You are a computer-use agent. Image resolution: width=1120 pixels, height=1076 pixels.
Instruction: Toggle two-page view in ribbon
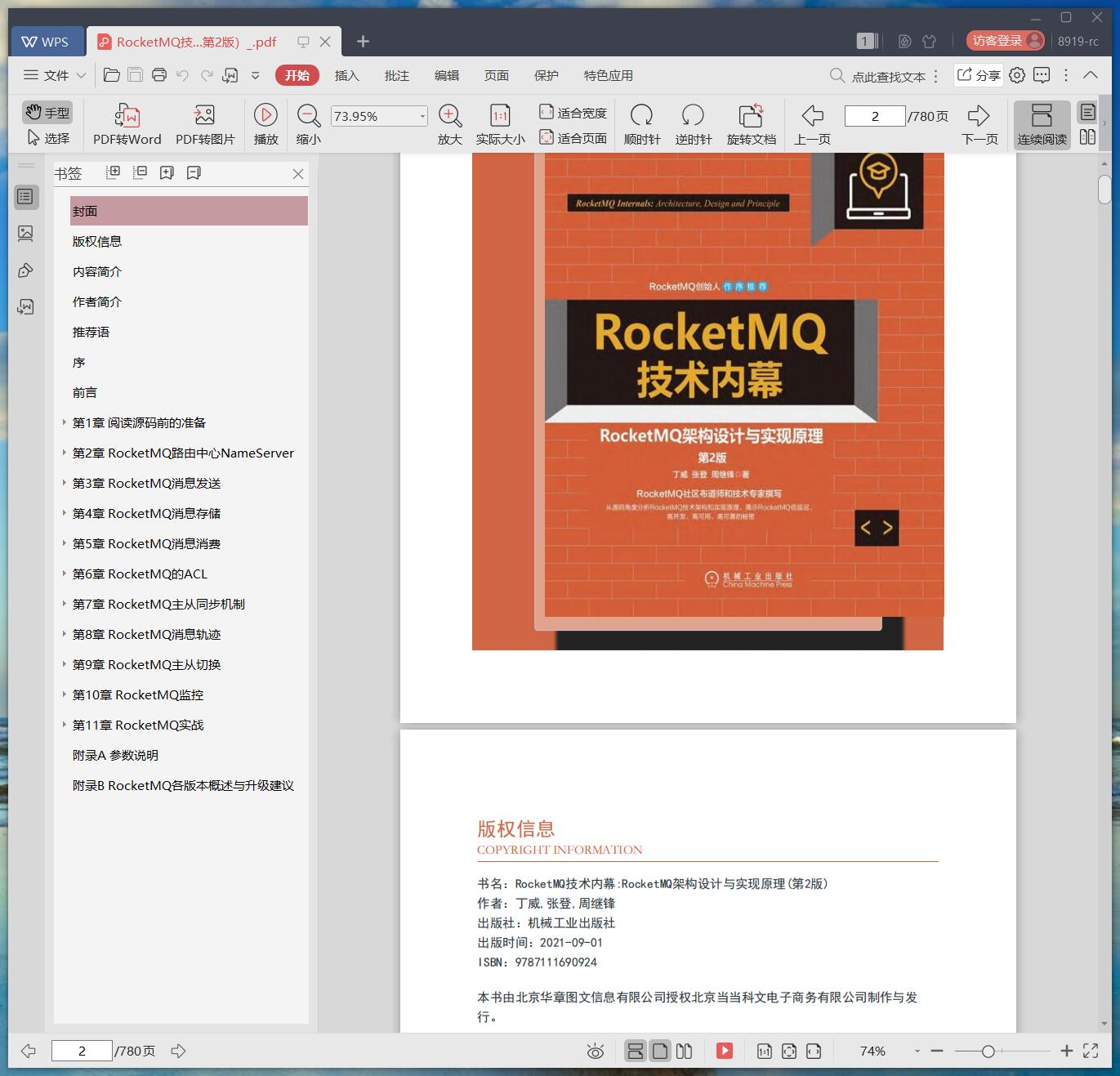click(1087, 137)
